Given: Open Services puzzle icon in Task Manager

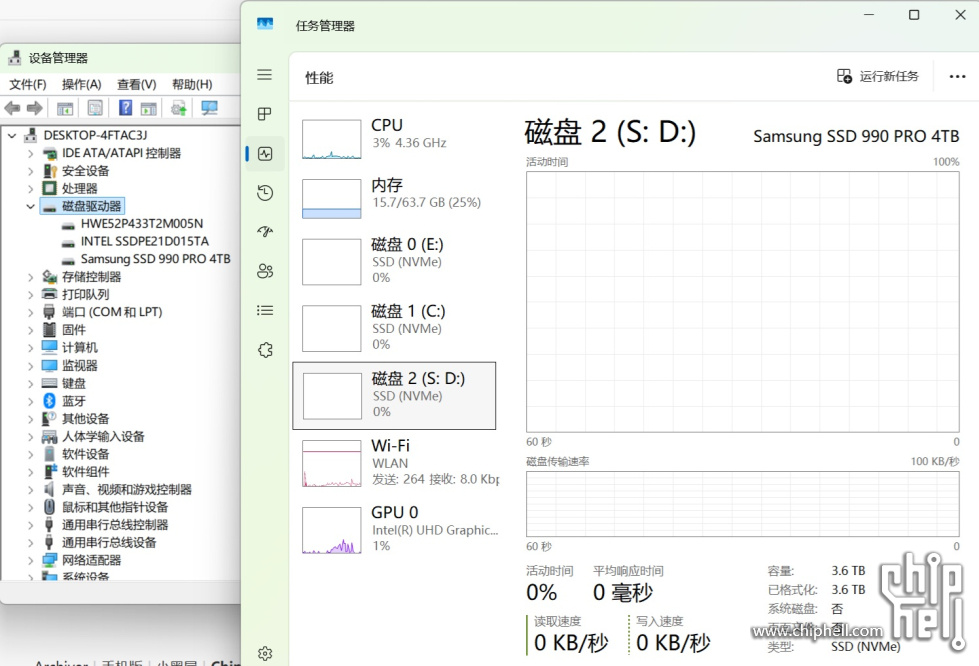Looking at the screenshot, I should click(x=265, y=350).
